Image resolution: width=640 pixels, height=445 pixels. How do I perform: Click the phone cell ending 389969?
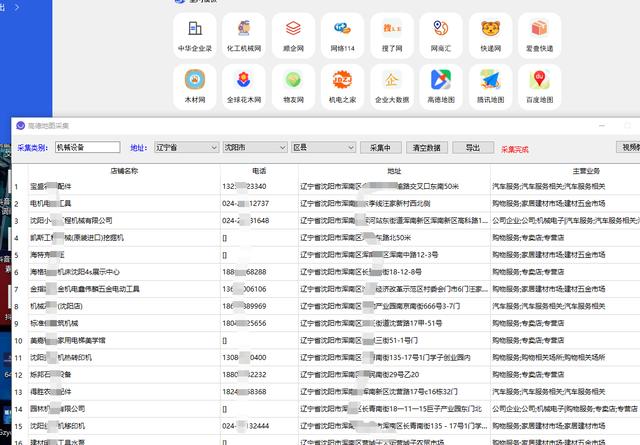coord(244,306)
